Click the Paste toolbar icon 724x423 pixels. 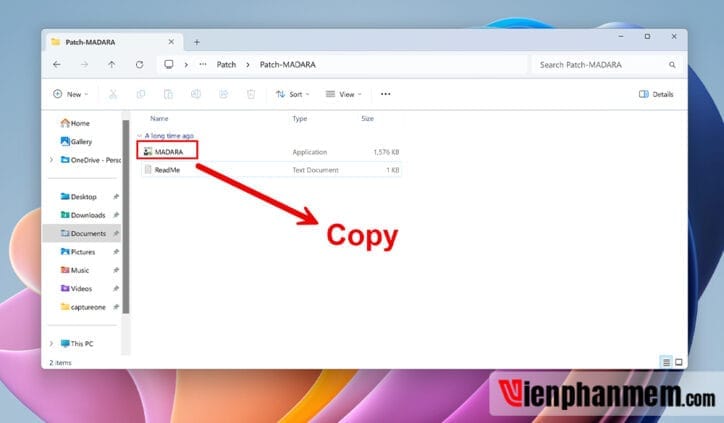coord(168,94)
